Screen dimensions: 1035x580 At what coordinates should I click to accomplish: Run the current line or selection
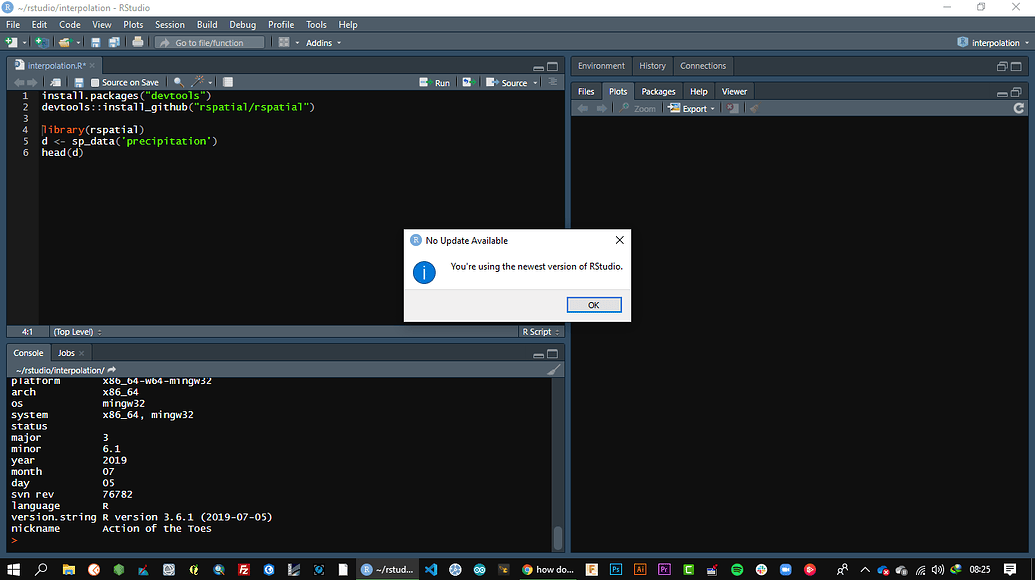(435, 82)
